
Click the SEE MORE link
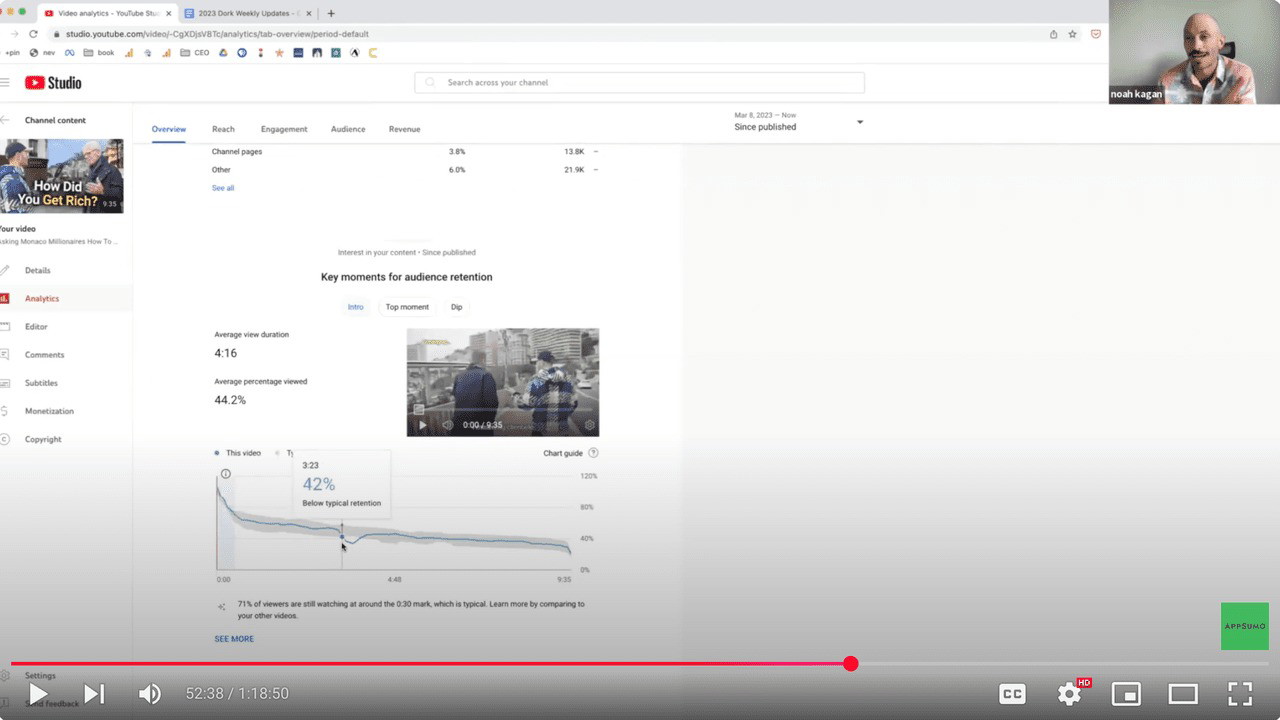click(x=234, y=639)
